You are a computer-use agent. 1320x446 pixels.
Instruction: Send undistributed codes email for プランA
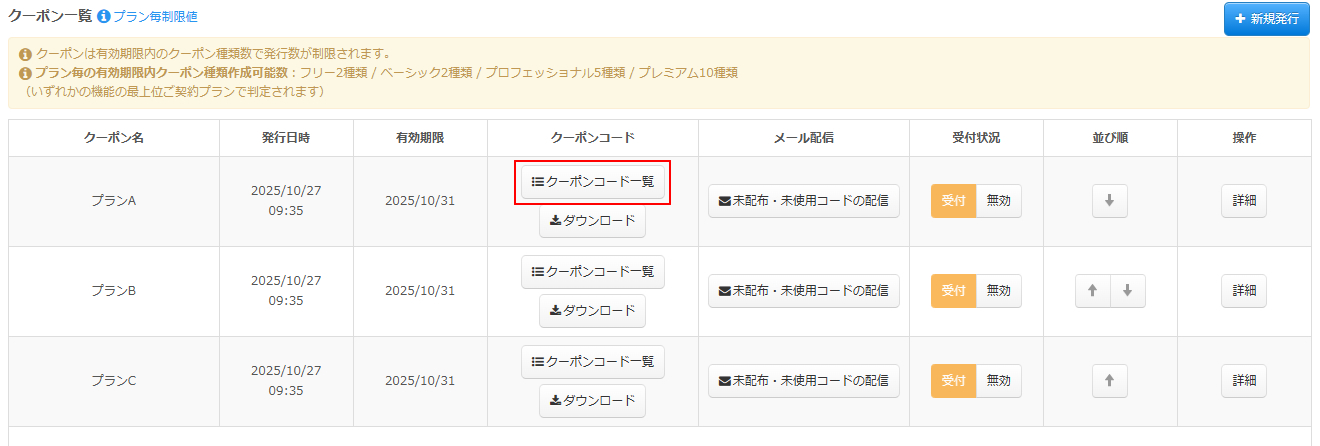804,201
